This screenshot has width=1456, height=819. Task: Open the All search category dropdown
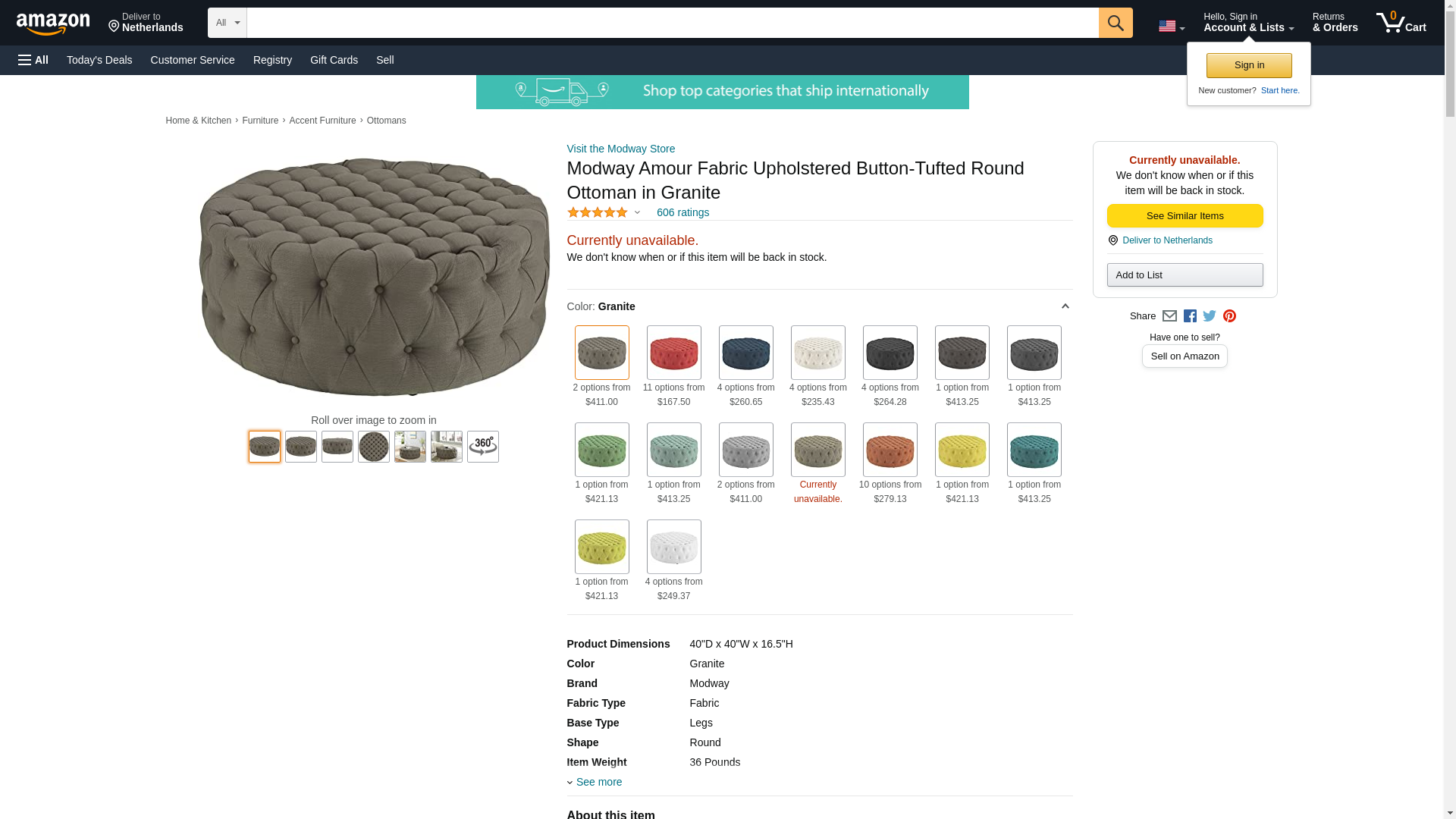point(227,23)
